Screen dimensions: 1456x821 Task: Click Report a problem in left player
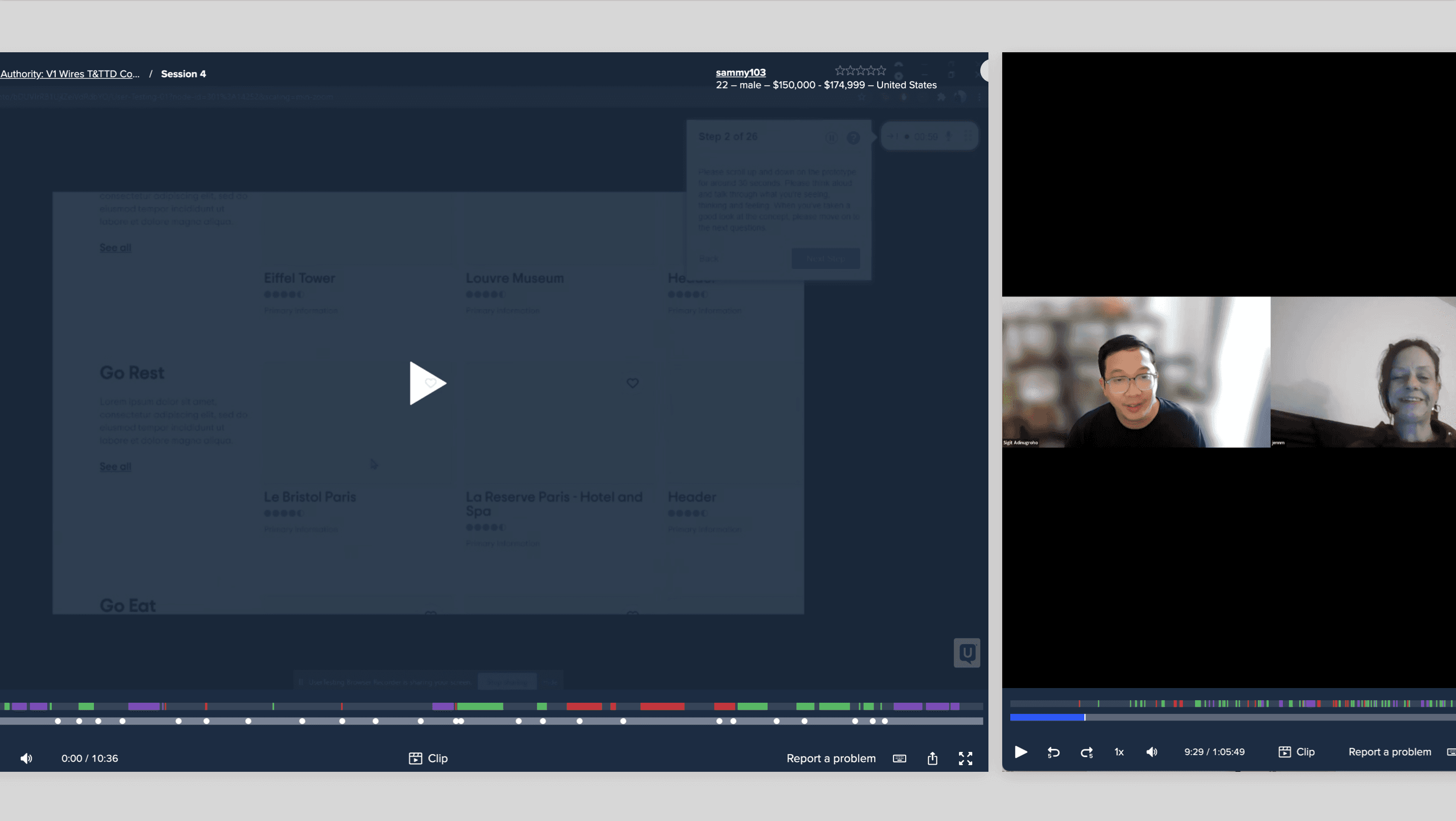tap(831, 758)
